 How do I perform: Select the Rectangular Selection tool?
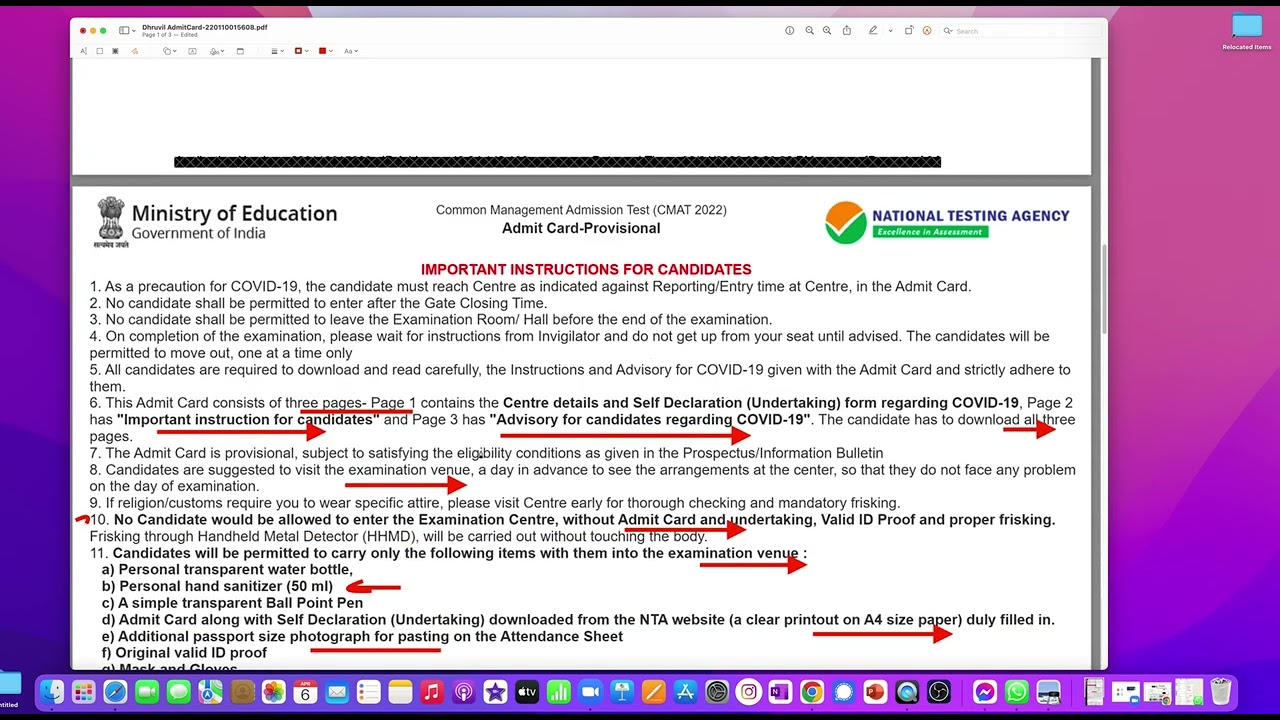coord(99,51)
